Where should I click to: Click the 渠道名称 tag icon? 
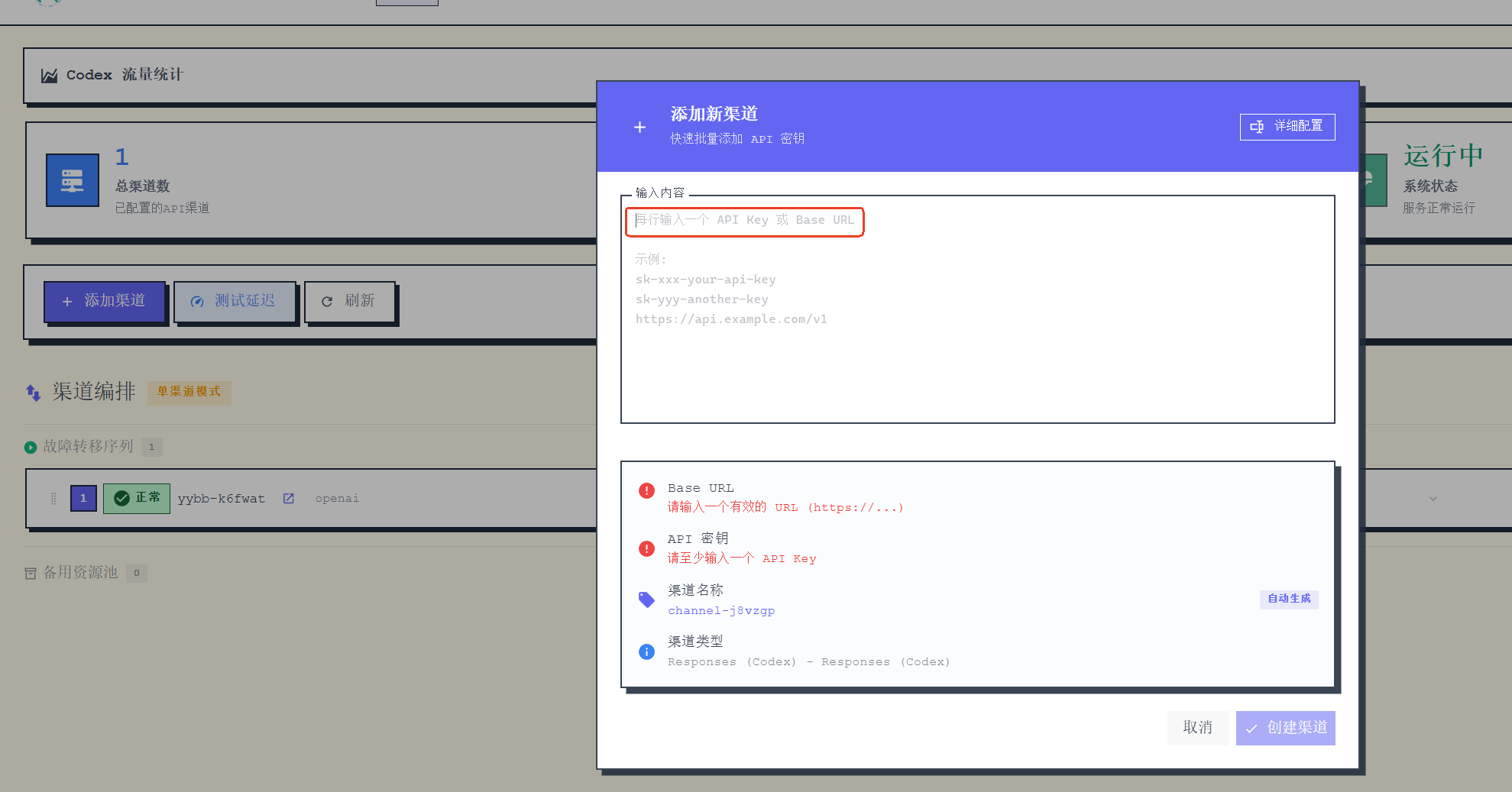646,600
